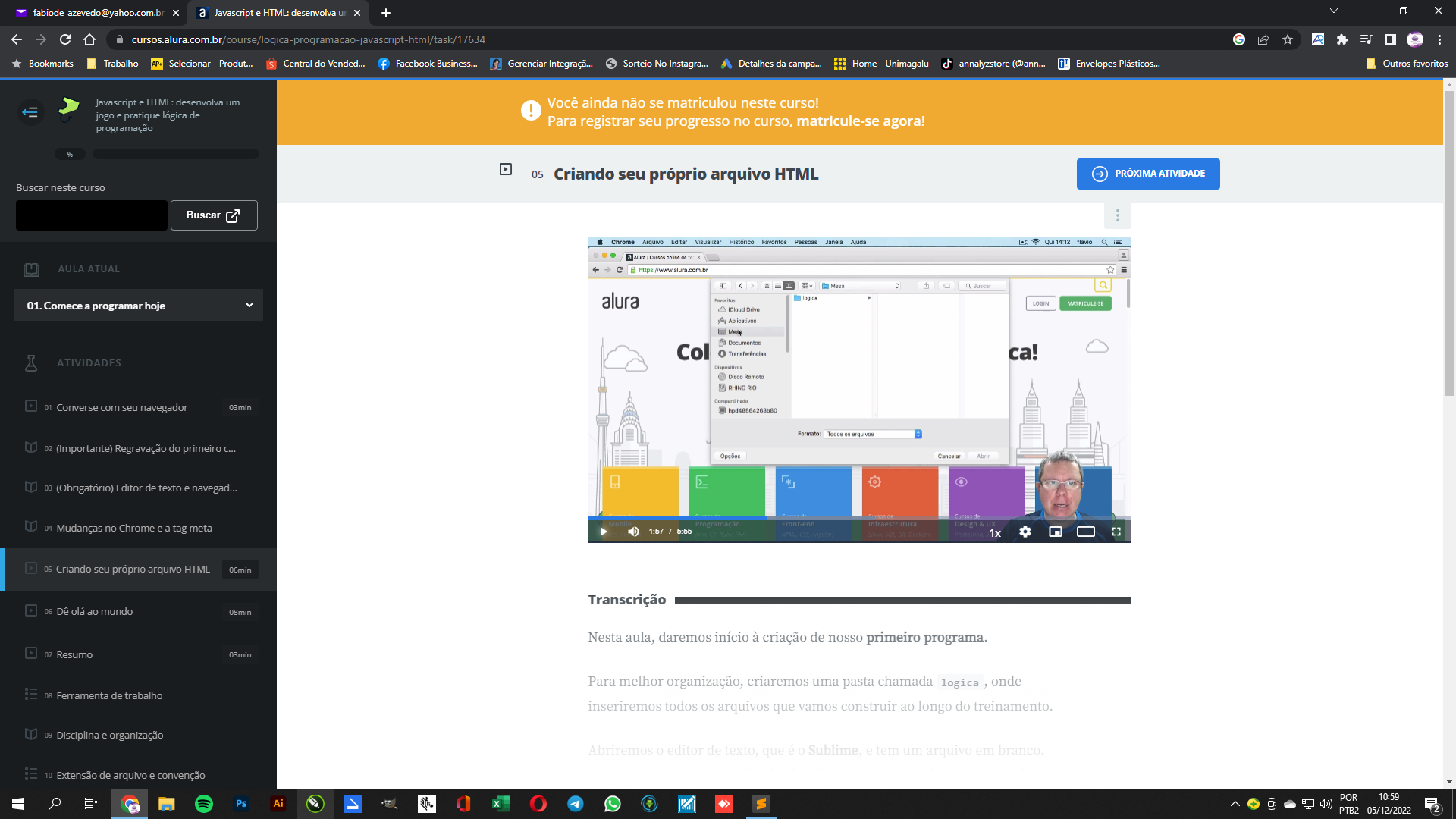This screenshot has height=819, width=1456.
Task: Click the course progress bar
Action: click(176, 154)
